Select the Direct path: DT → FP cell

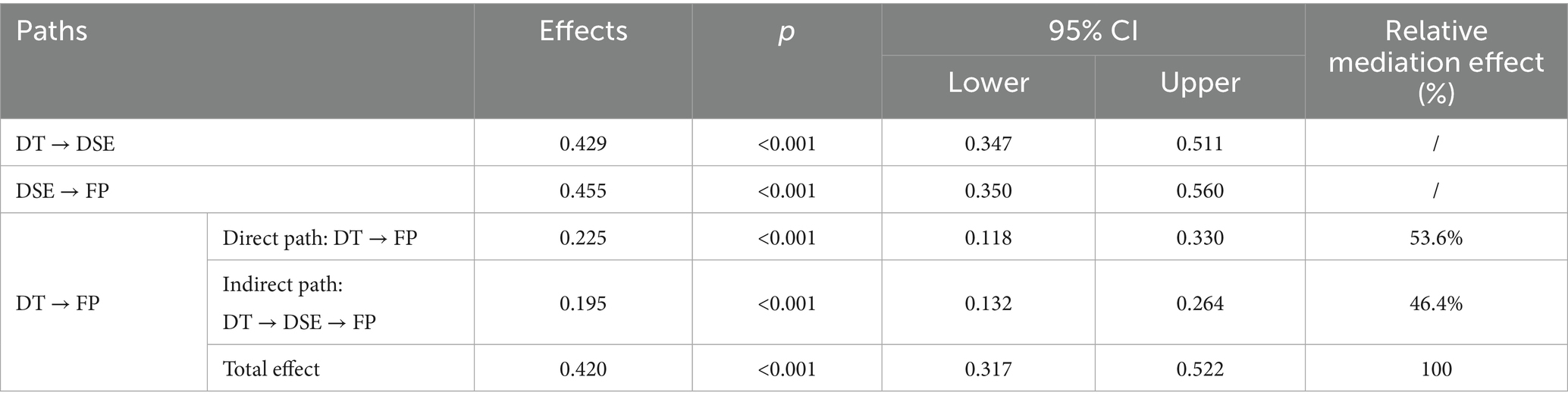click(319, 238)
